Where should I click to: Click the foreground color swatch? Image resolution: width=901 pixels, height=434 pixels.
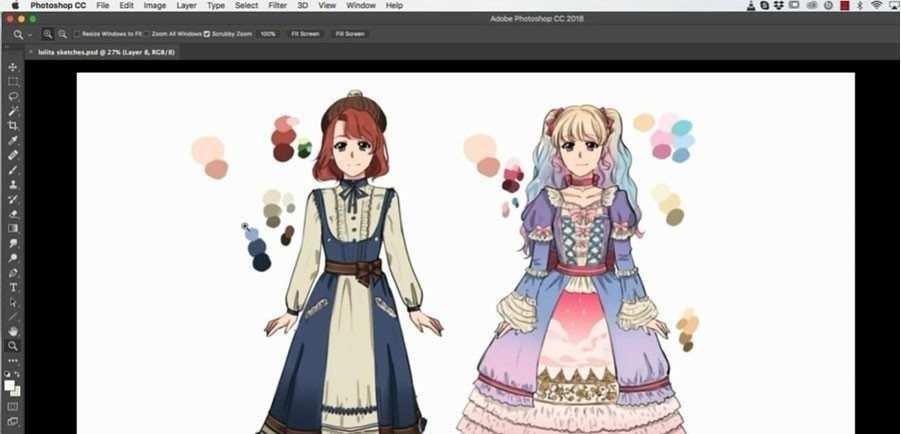10,385
